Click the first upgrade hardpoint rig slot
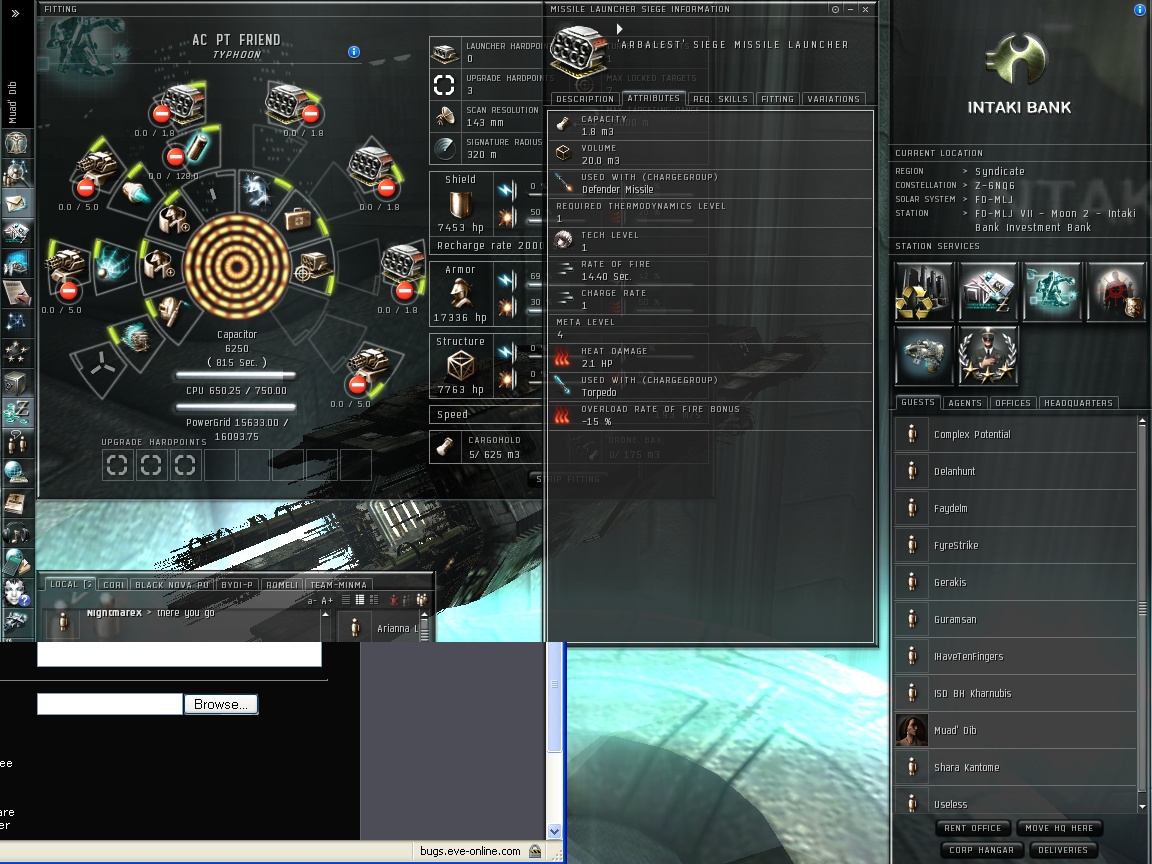 click(118, 465)
